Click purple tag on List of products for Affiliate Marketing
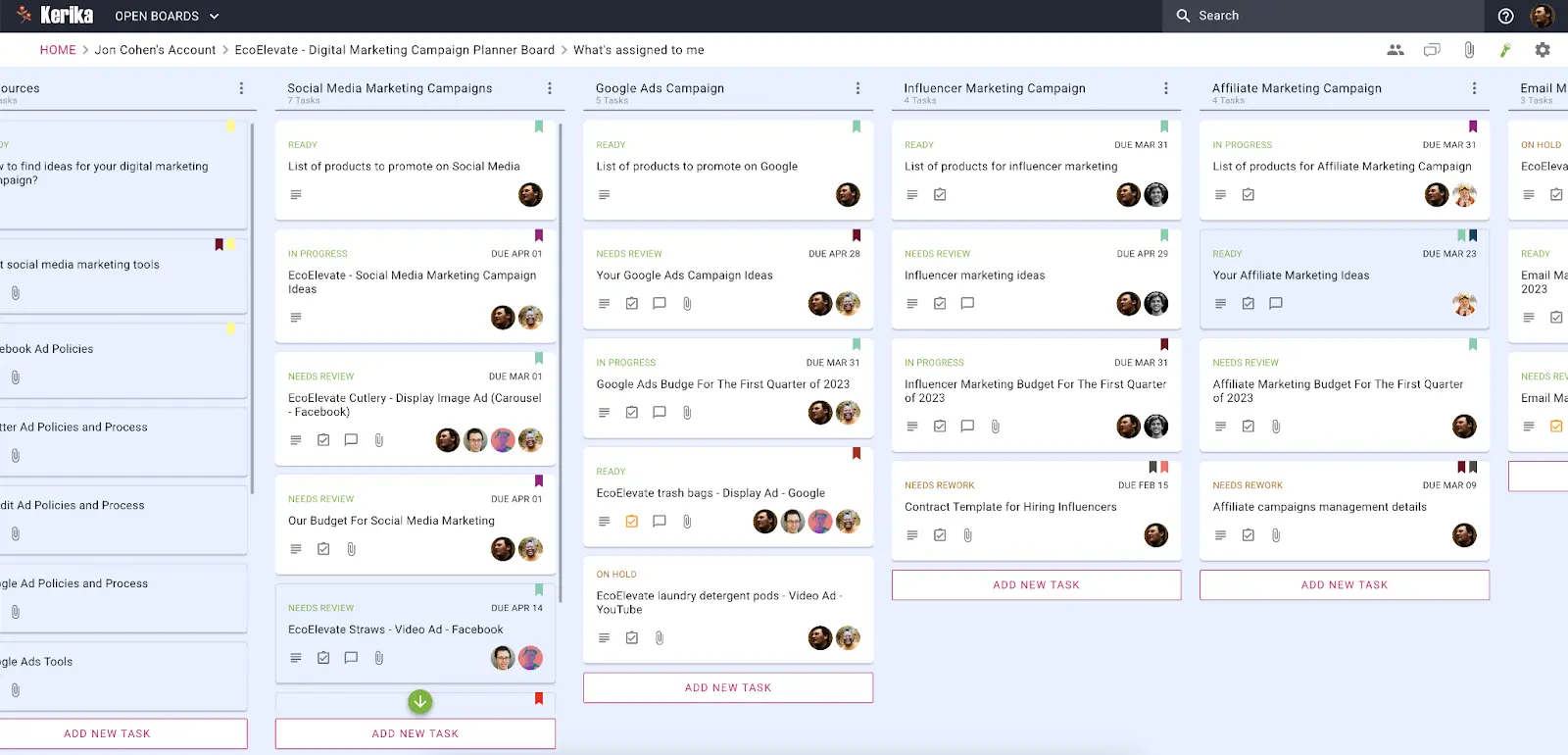The width and height of the screenshot is (1568, 755). click(1473, 126)
